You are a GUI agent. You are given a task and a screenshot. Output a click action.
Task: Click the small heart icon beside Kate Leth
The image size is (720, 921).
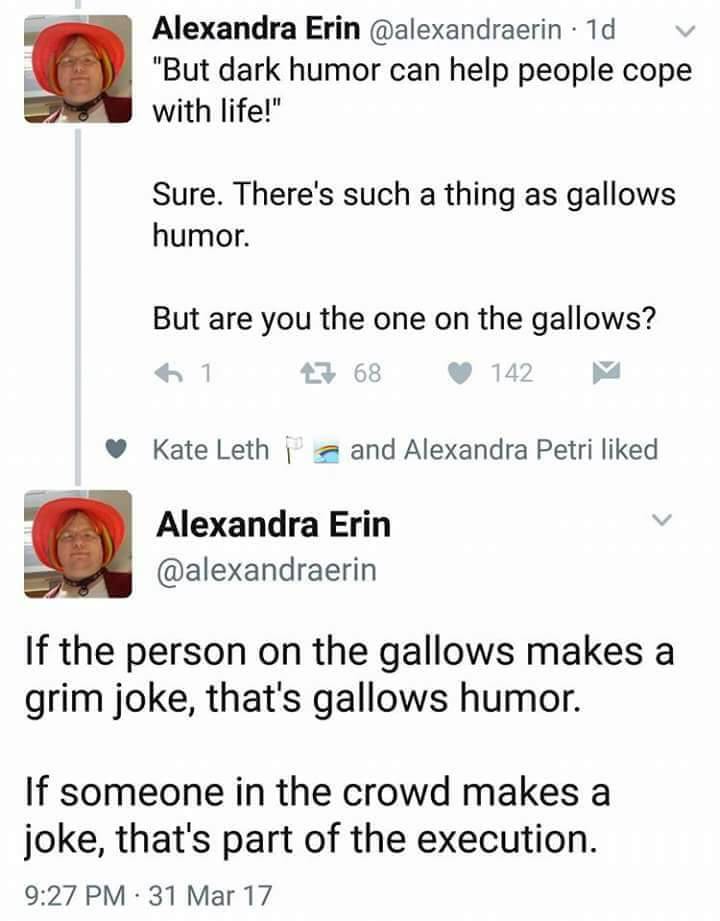tap(116, 450)
